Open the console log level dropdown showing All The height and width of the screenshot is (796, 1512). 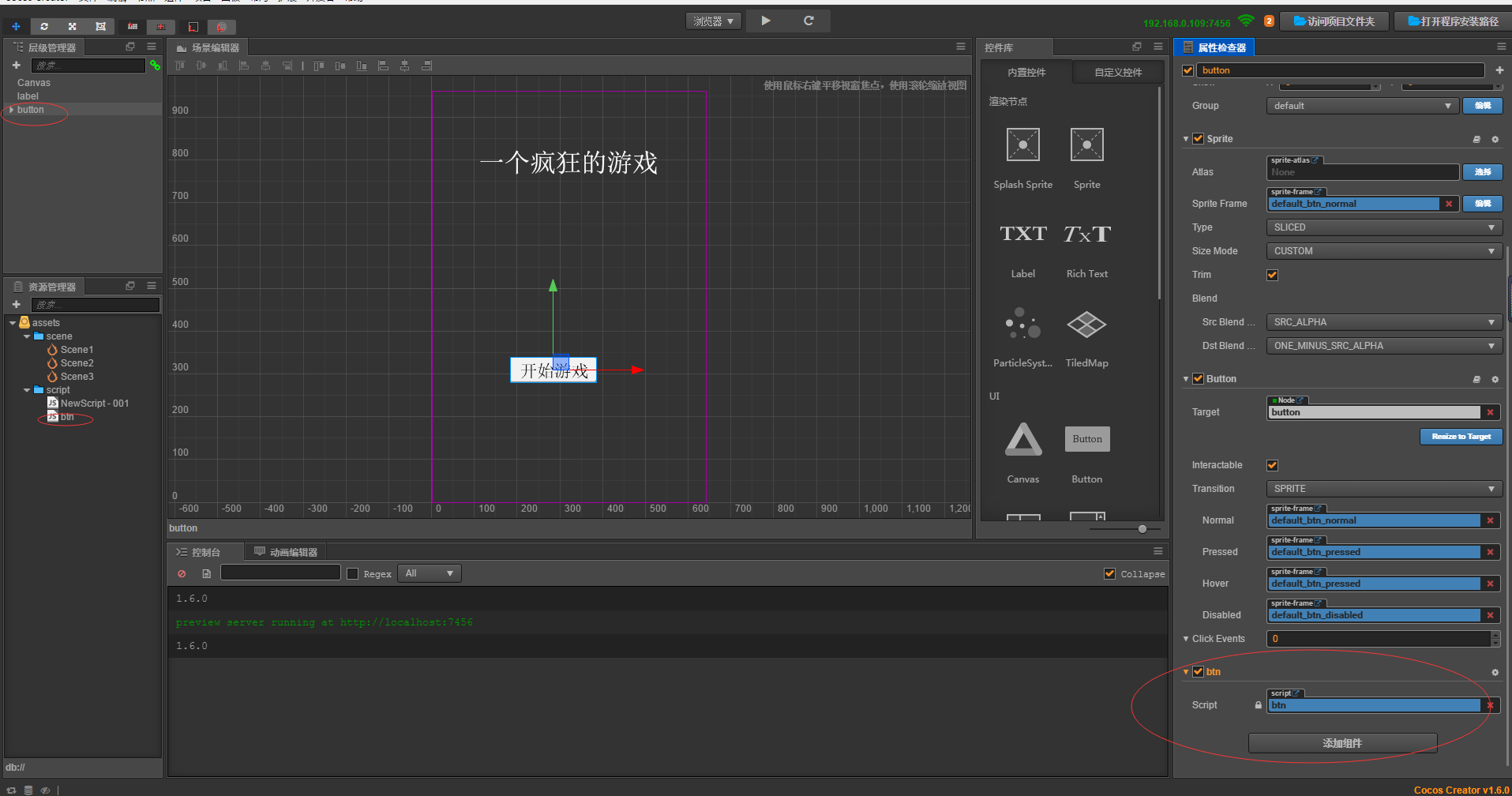(430, 573)
